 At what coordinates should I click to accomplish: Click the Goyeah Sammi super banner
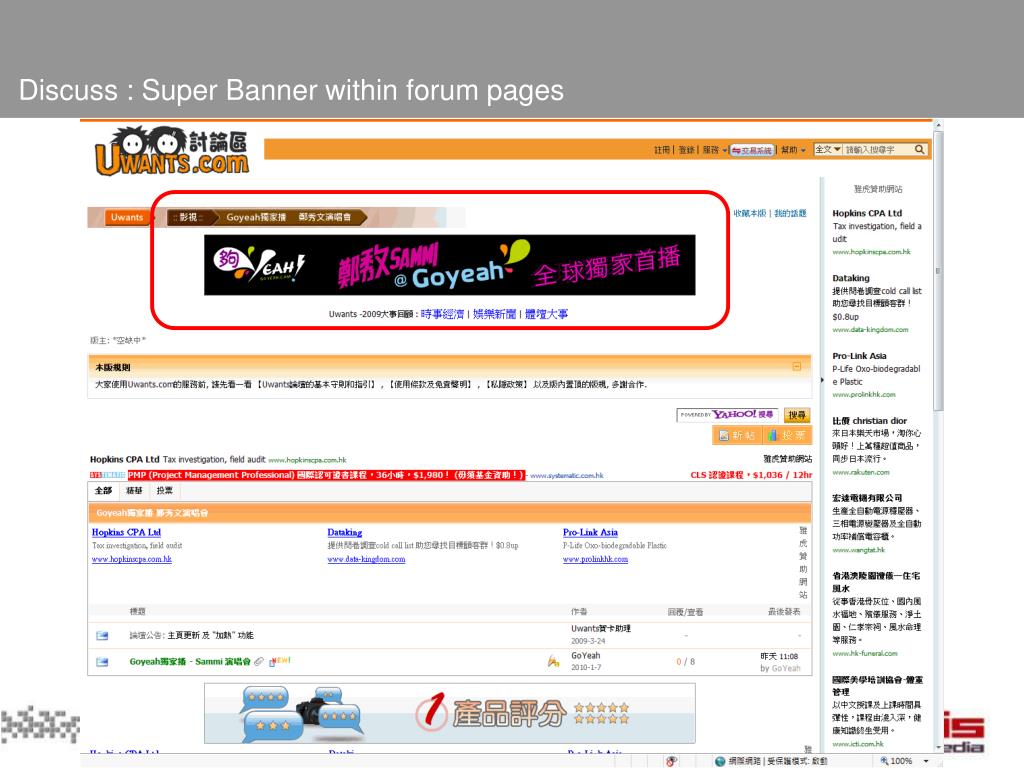click(449, 265)
